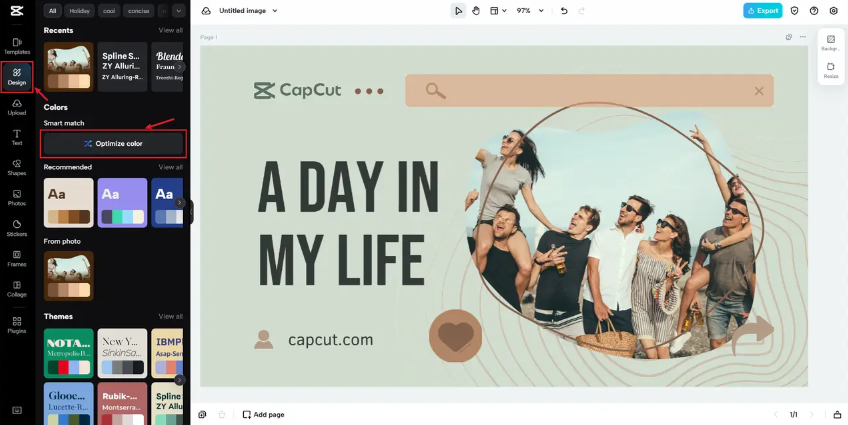Show more Recommended colors with the arrow
Screen dimensions: 848x425
[x=180, y=202]
